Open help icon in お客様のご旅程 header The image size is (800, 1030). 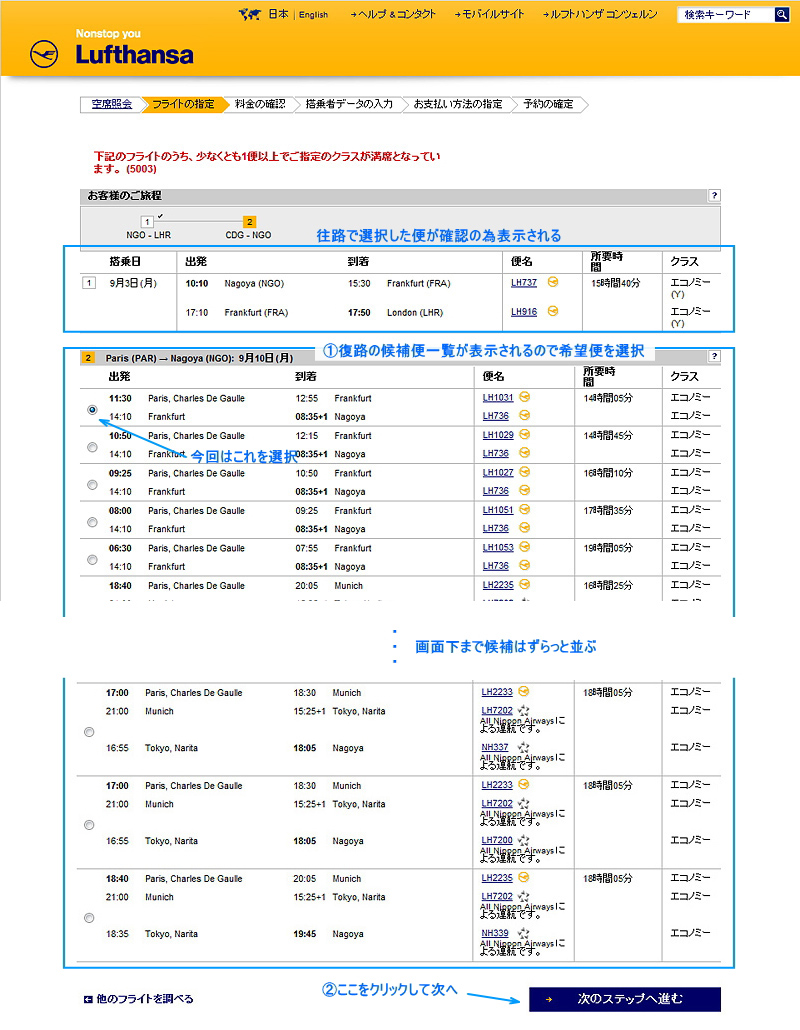pos(714,196)
